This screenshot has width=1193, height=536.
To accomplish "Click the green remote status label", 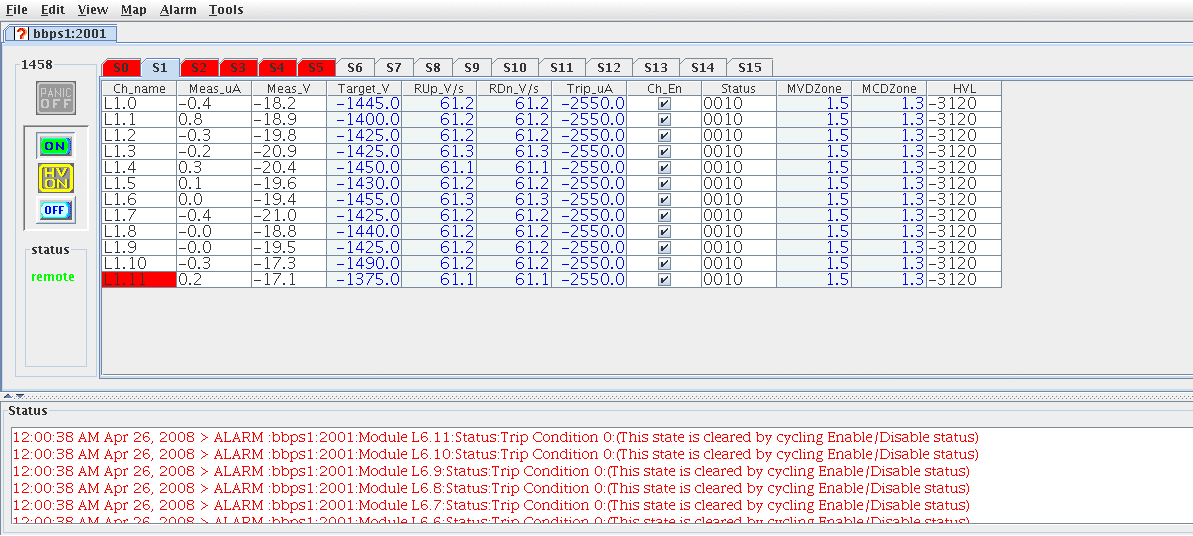I will click(x=53, y=277).
